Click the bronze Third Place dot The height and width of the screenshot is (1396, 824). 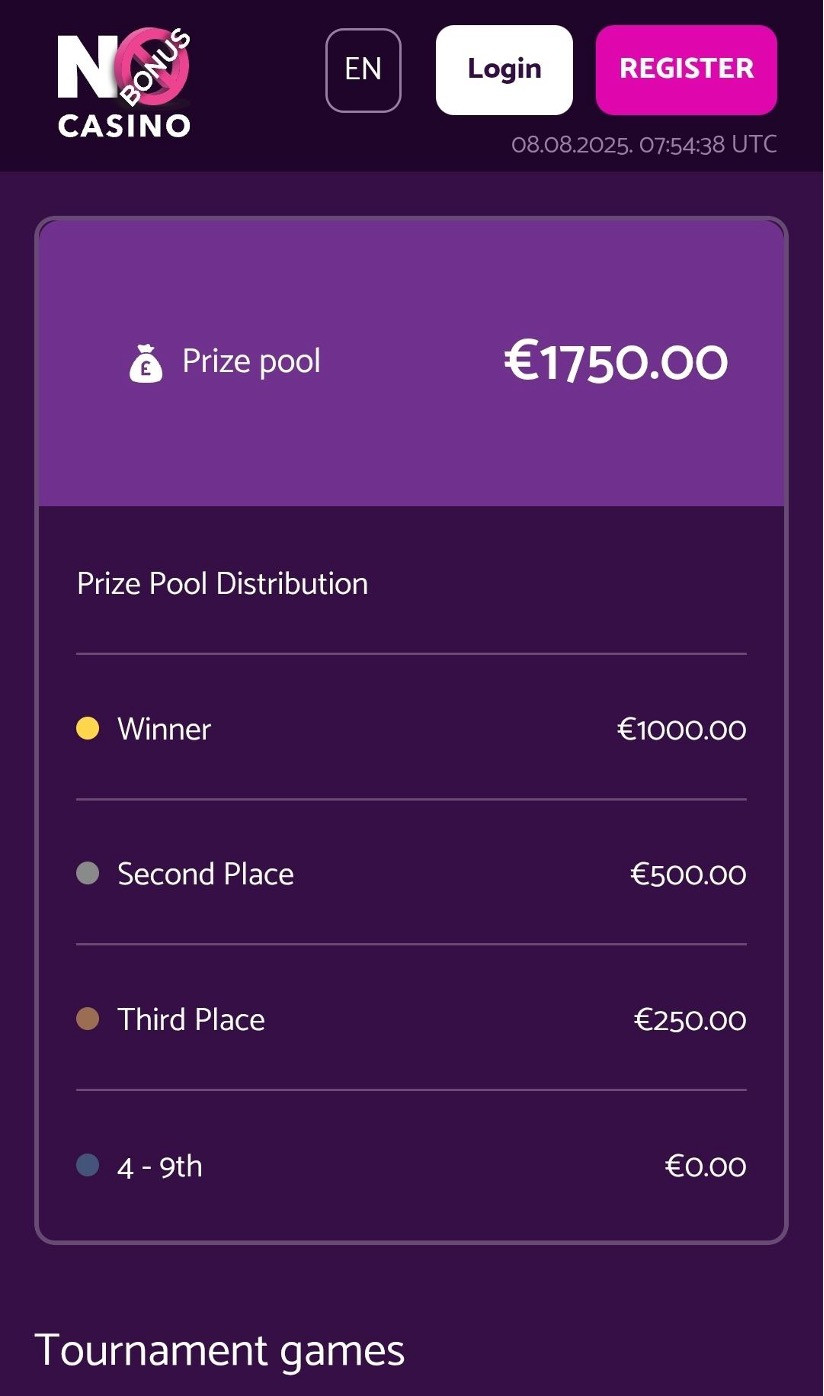tap(88, 1019)
